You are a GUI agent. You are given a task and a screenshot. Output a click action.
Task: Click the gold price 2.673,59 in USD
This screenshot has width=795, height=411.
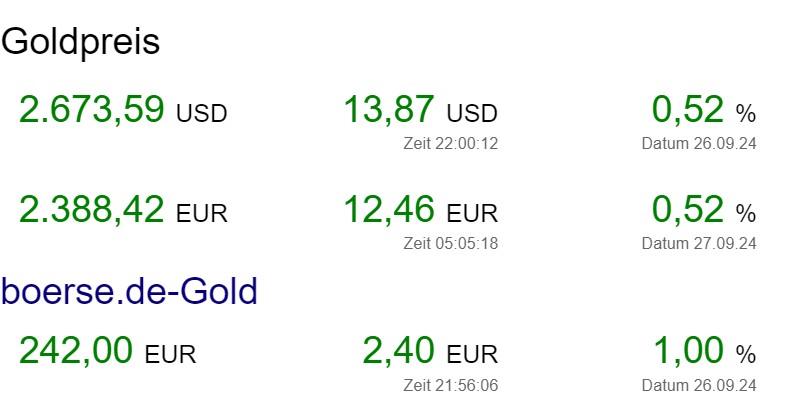pyautogui.click(x=91, y=109)
